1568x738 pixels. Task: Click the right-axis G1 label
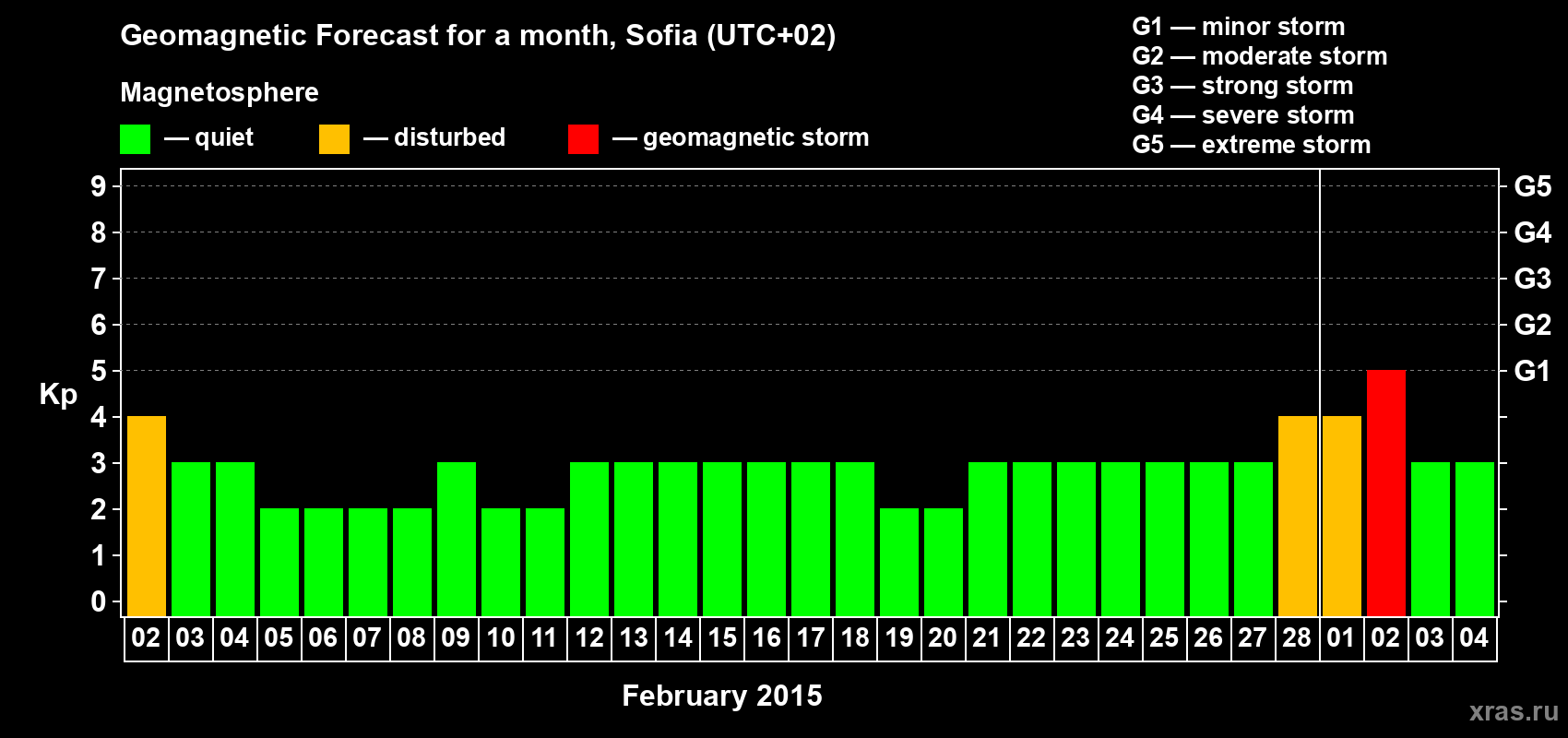coord(1532,371)
